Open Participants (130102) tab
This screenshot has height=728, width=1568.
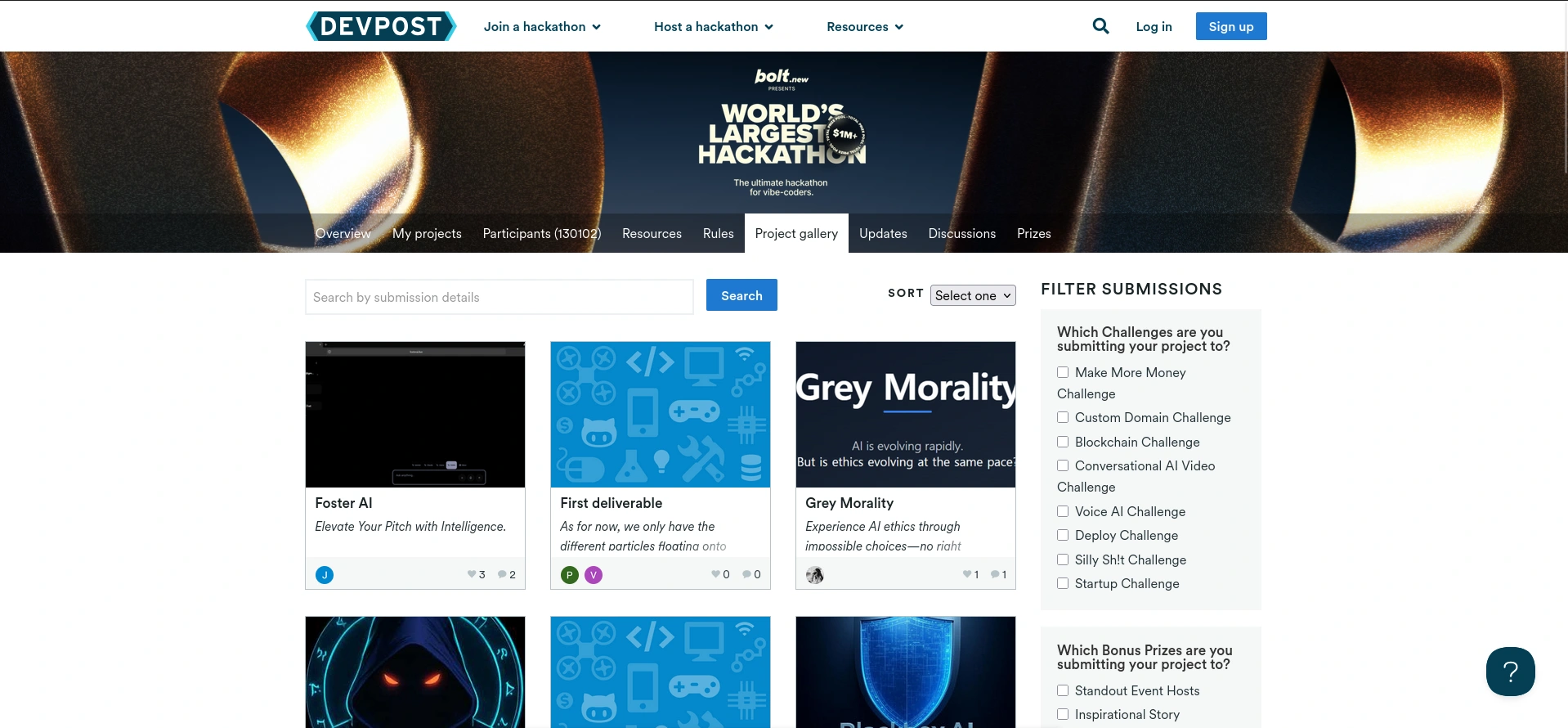[542, 233]
